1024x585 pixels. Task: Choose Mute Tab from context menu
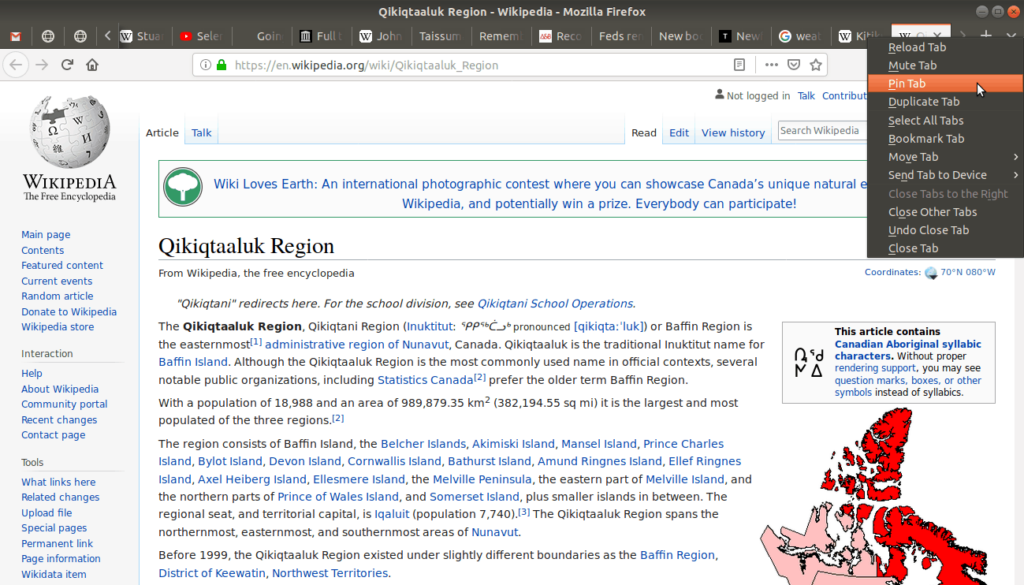click(x=944, y=65)
